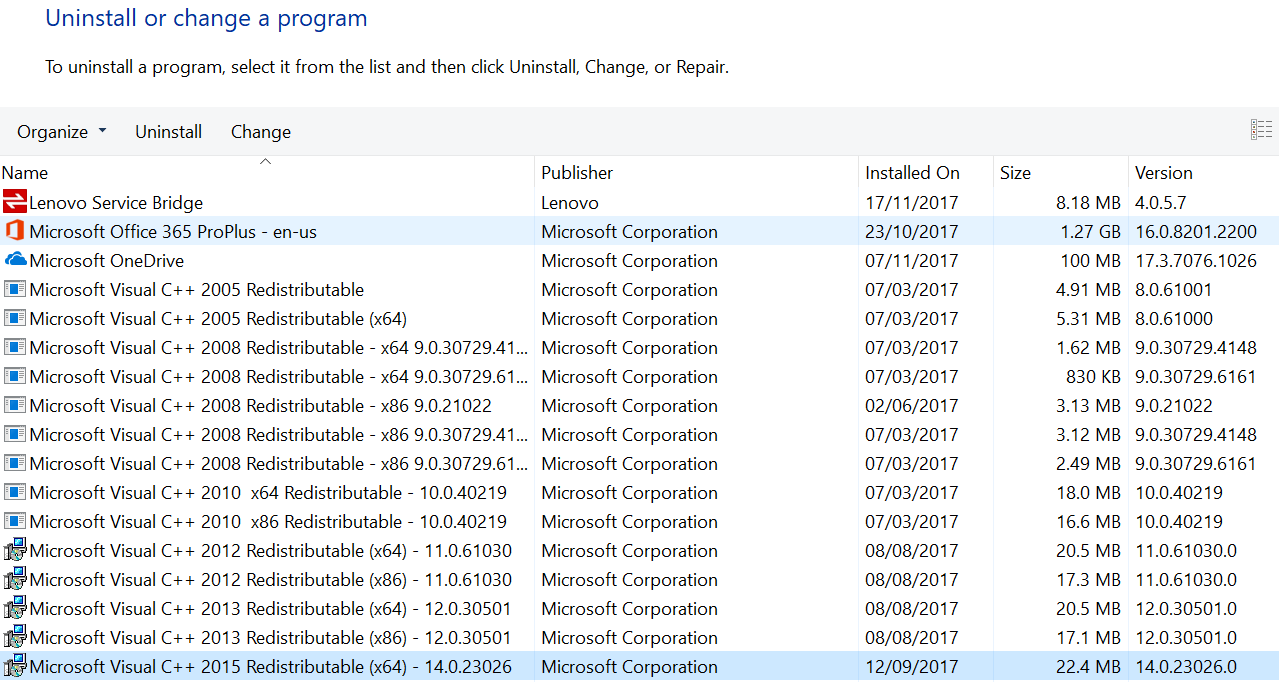Select the Visual C++ 2005 Redistributable entry
Image resolution: width=1279 pixels, height=682 pixels.
tap(197, 290)
